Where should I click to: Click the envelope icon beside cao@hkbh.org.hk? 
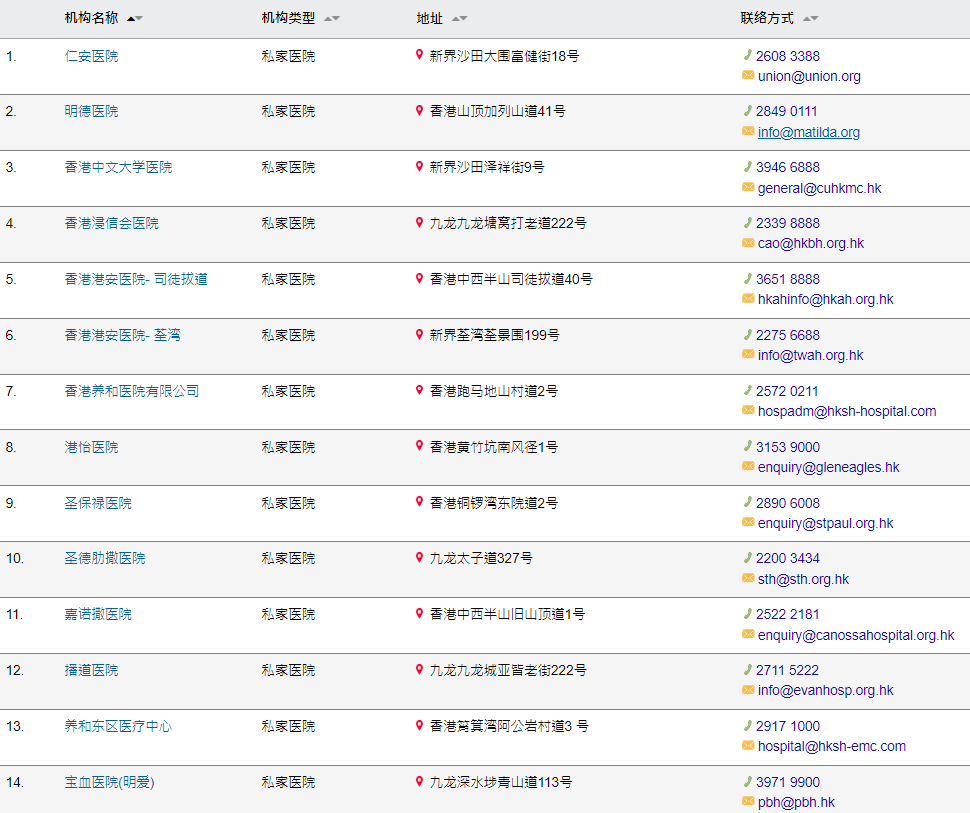(748, 243)
